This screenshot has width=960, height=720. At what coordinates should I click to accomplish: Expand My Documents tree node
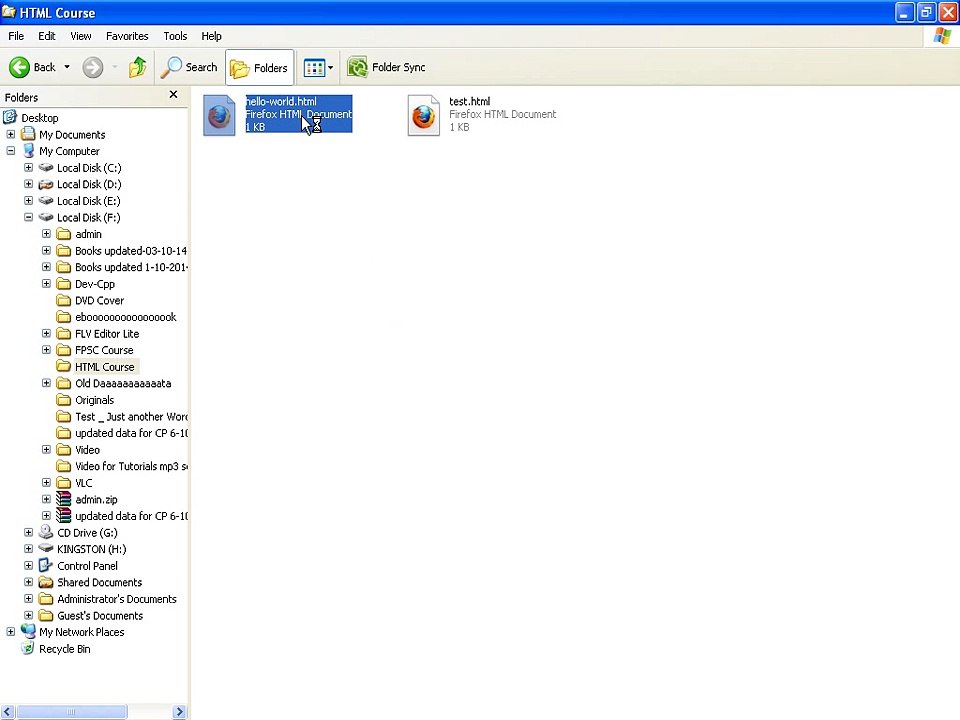tap(11, 134)
